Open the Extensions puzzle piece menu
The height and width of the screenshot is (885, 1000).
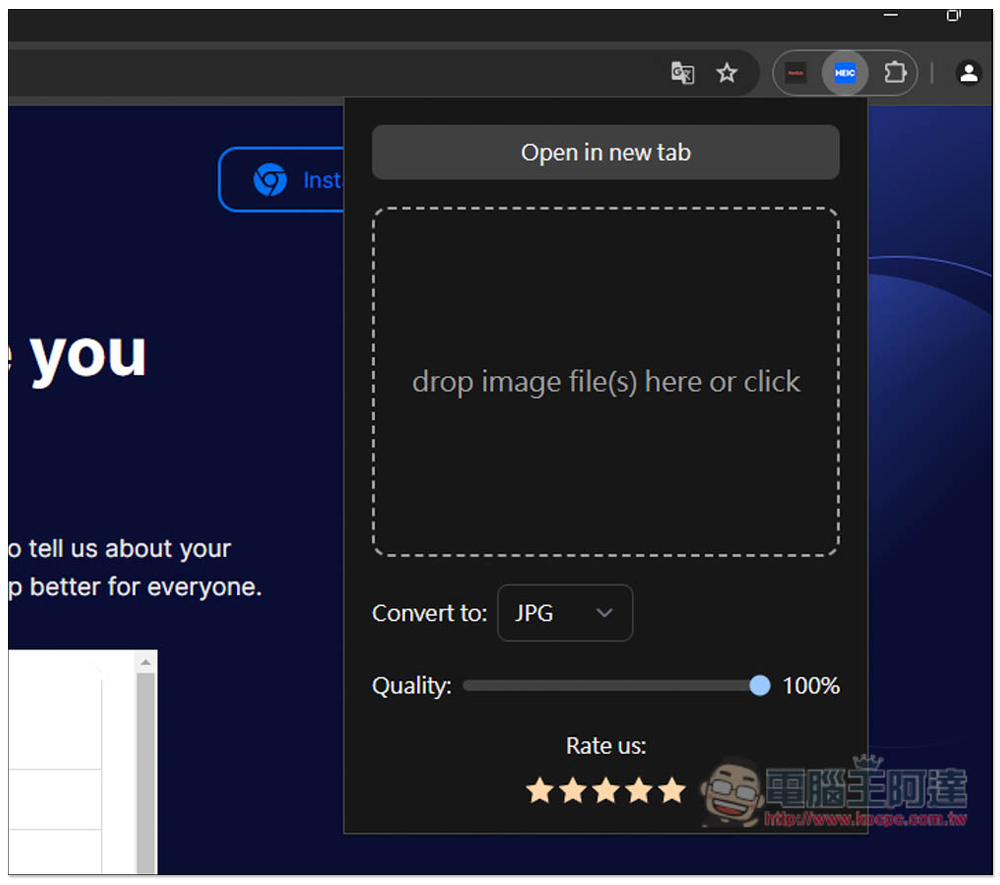(x=895, y=73)
